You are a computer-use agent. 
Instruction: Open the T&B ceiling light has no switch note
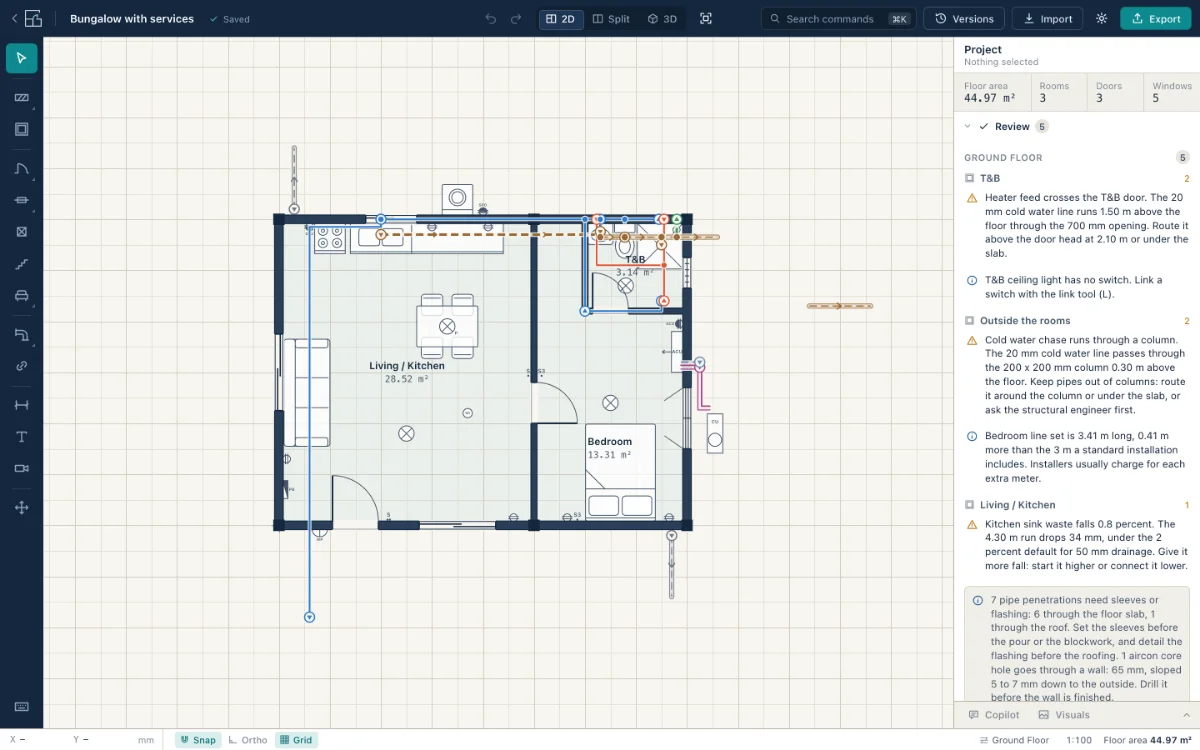click(x=1077, y=287)
